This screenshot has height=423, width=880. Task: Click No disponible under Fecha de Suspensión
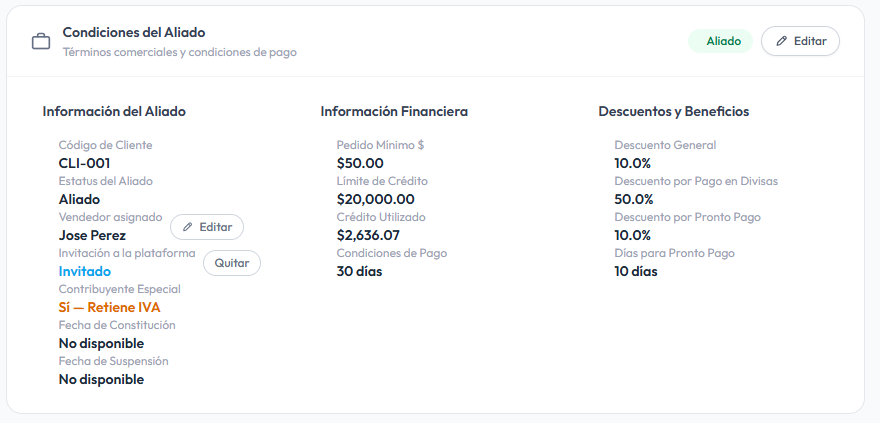pos(102,379)
